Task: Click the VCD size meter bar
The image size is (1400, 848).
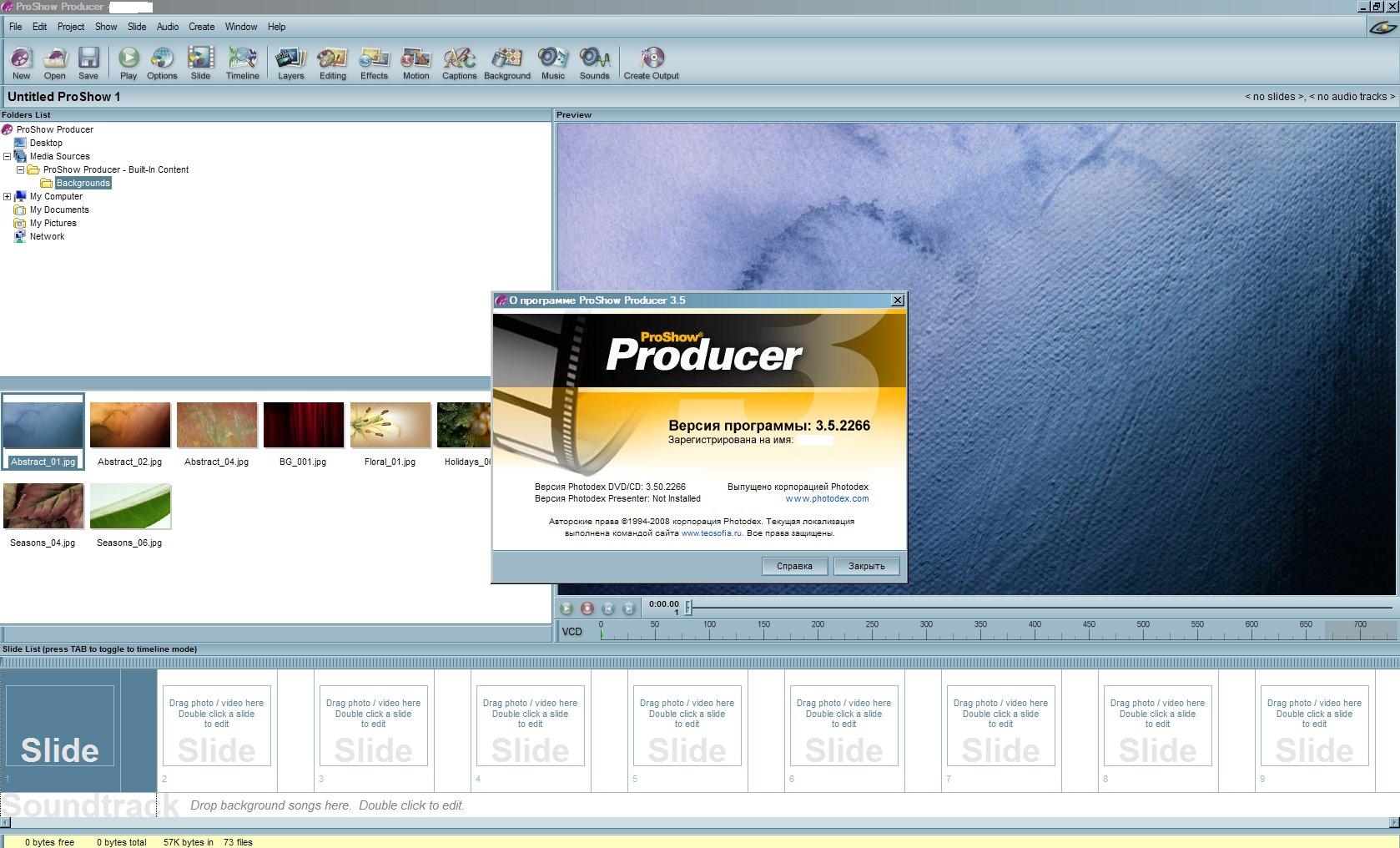Action: pos(997,631)
